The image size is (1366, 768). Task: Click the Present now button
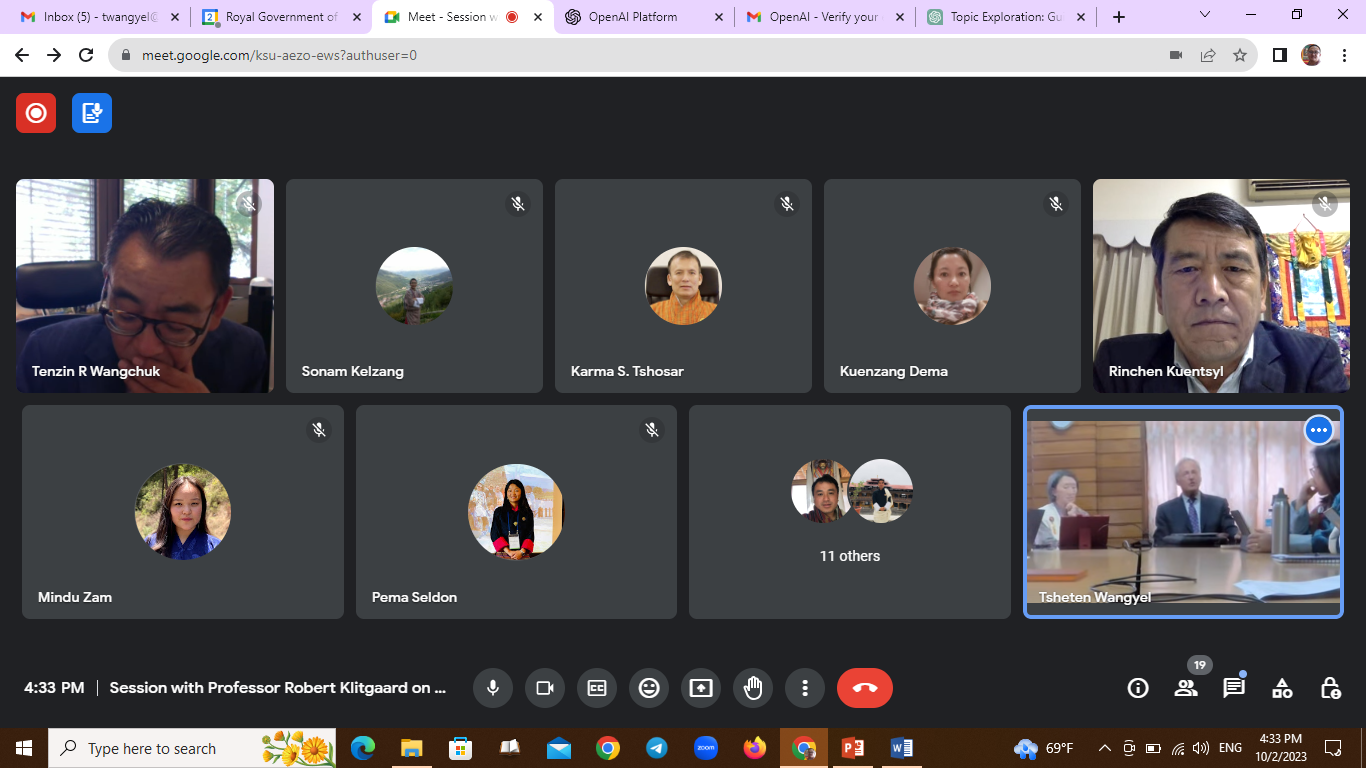[701, 688]
